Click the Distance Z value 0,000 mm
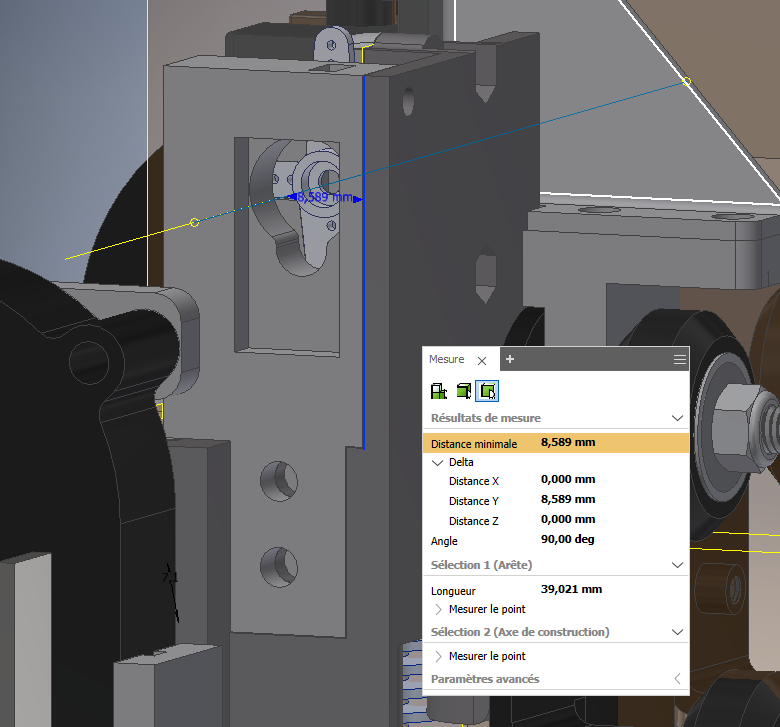780x727 pixels. 568,519
